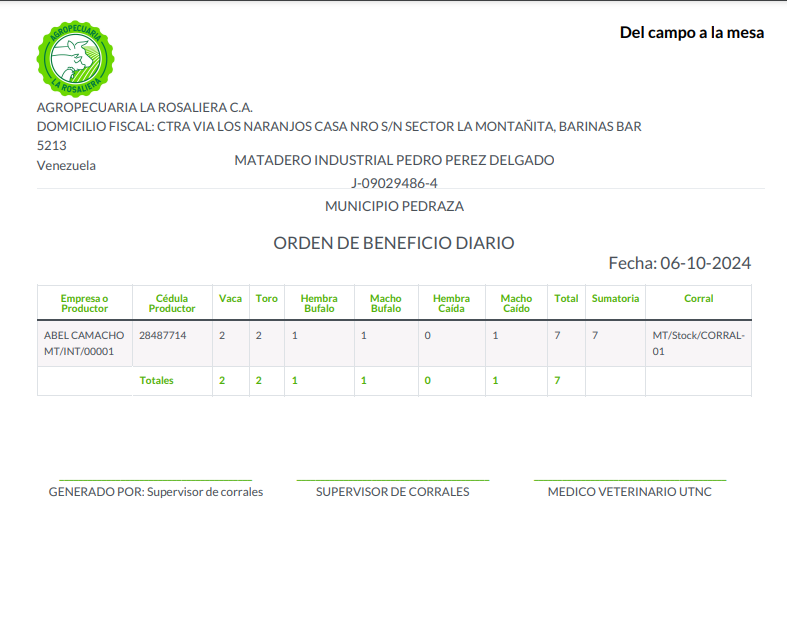Select the date 'Fecha: 06-10-2024'

click(680, 263)
